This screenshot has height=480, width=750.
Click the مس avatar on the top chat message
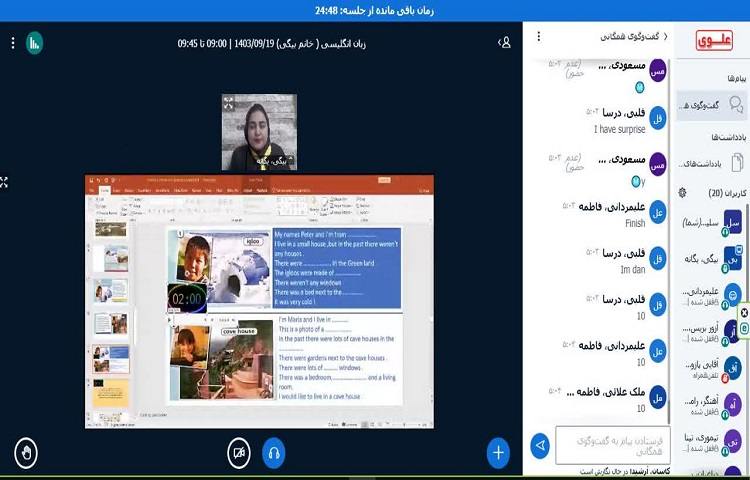click(x=658, y=70)
